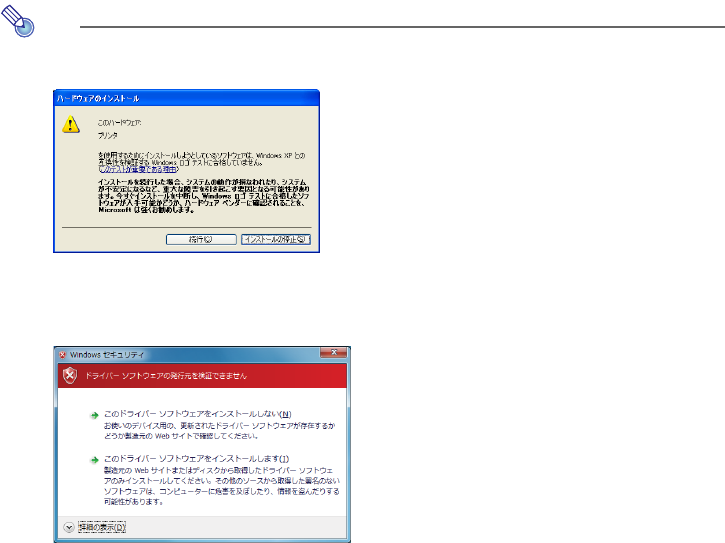
Task: Click the yellow warning triangle icon
Action: click(71, 124)
